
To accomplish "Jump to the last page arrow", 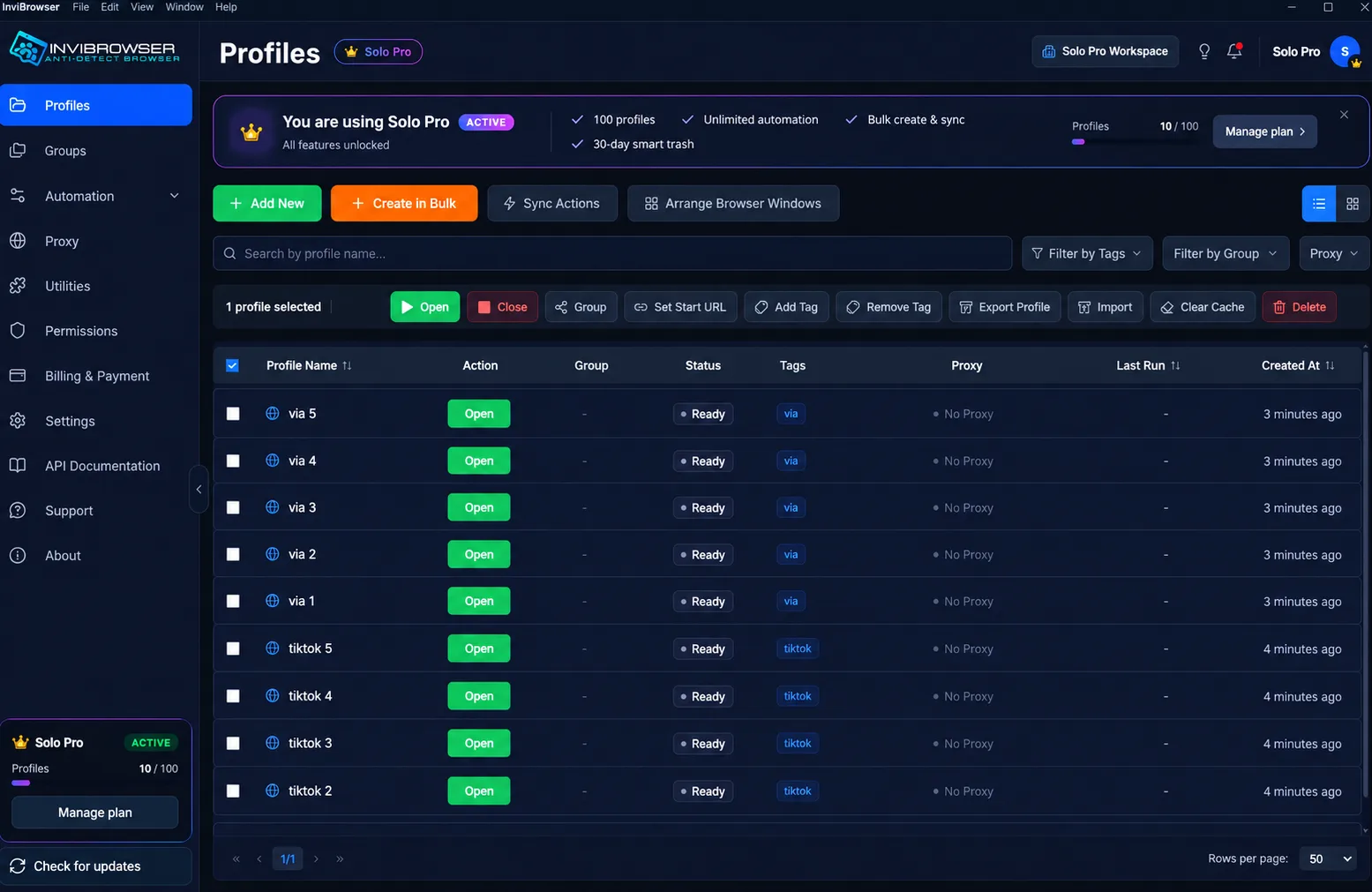I will (340, 858).
